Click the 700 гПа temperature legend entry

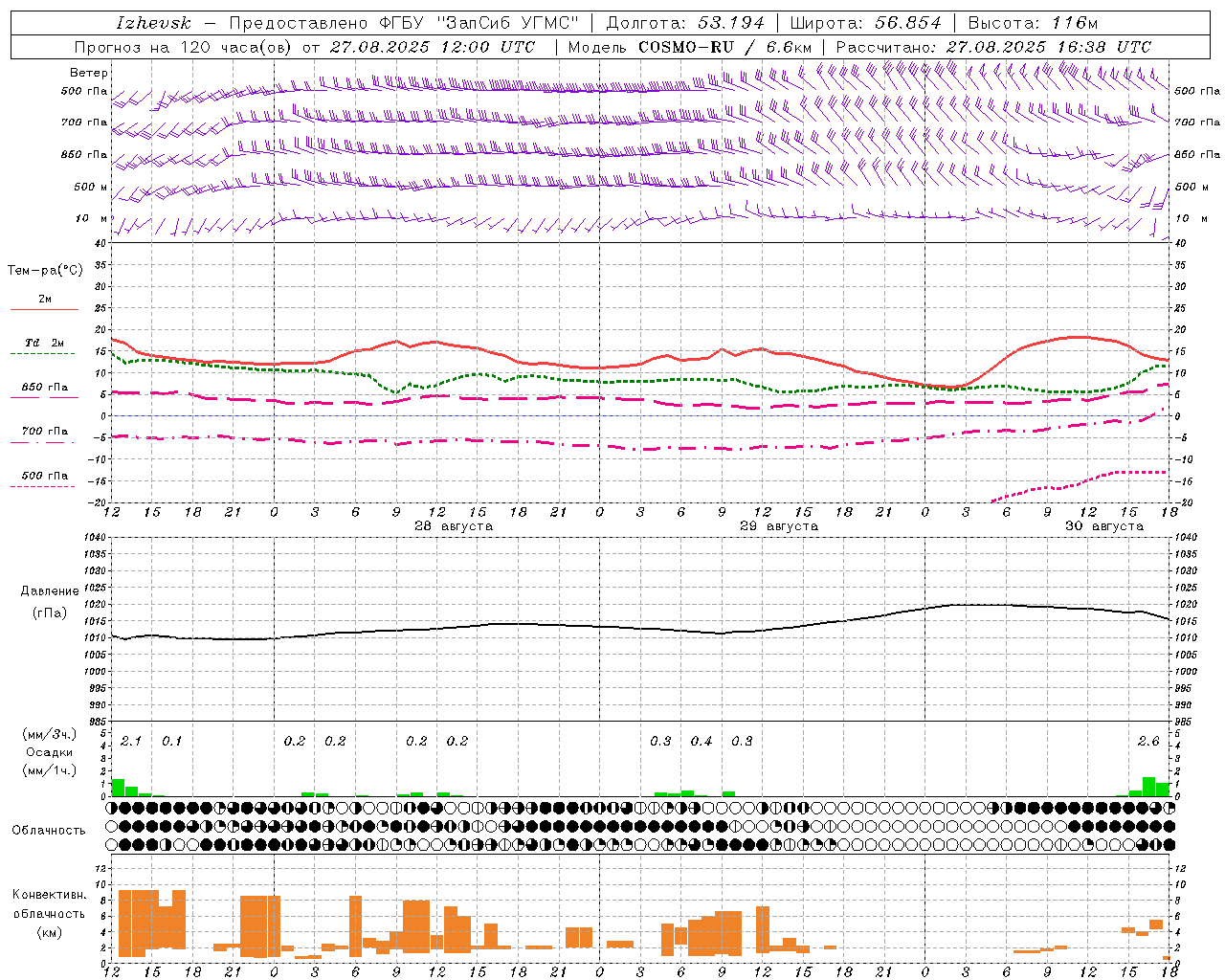pyautogui.click(x=45, y=431)
